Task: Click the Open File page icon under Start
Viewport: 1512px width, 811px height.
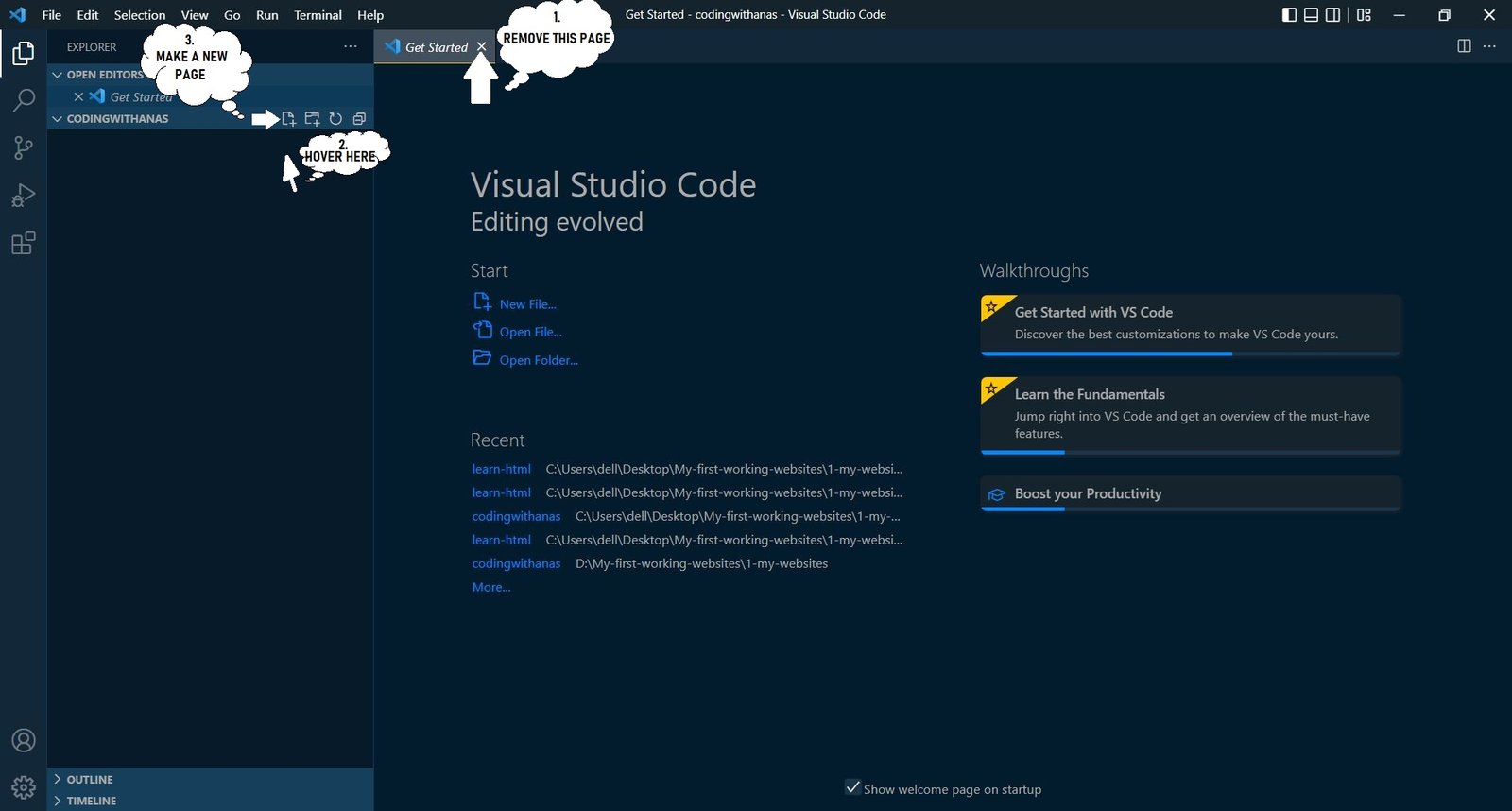Action: click(482, 330)
